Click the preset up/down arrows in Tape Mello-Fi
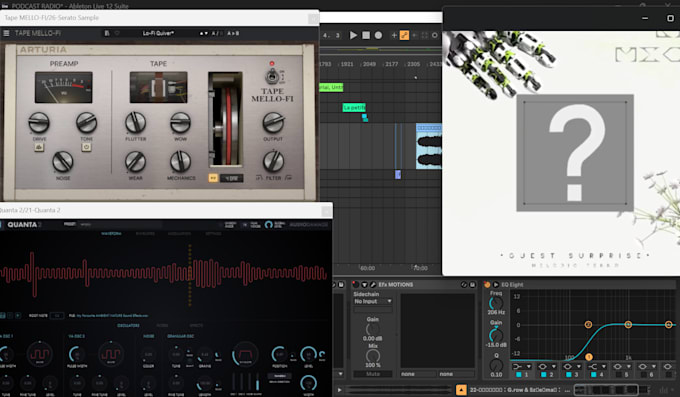 [x=203, y=33]
